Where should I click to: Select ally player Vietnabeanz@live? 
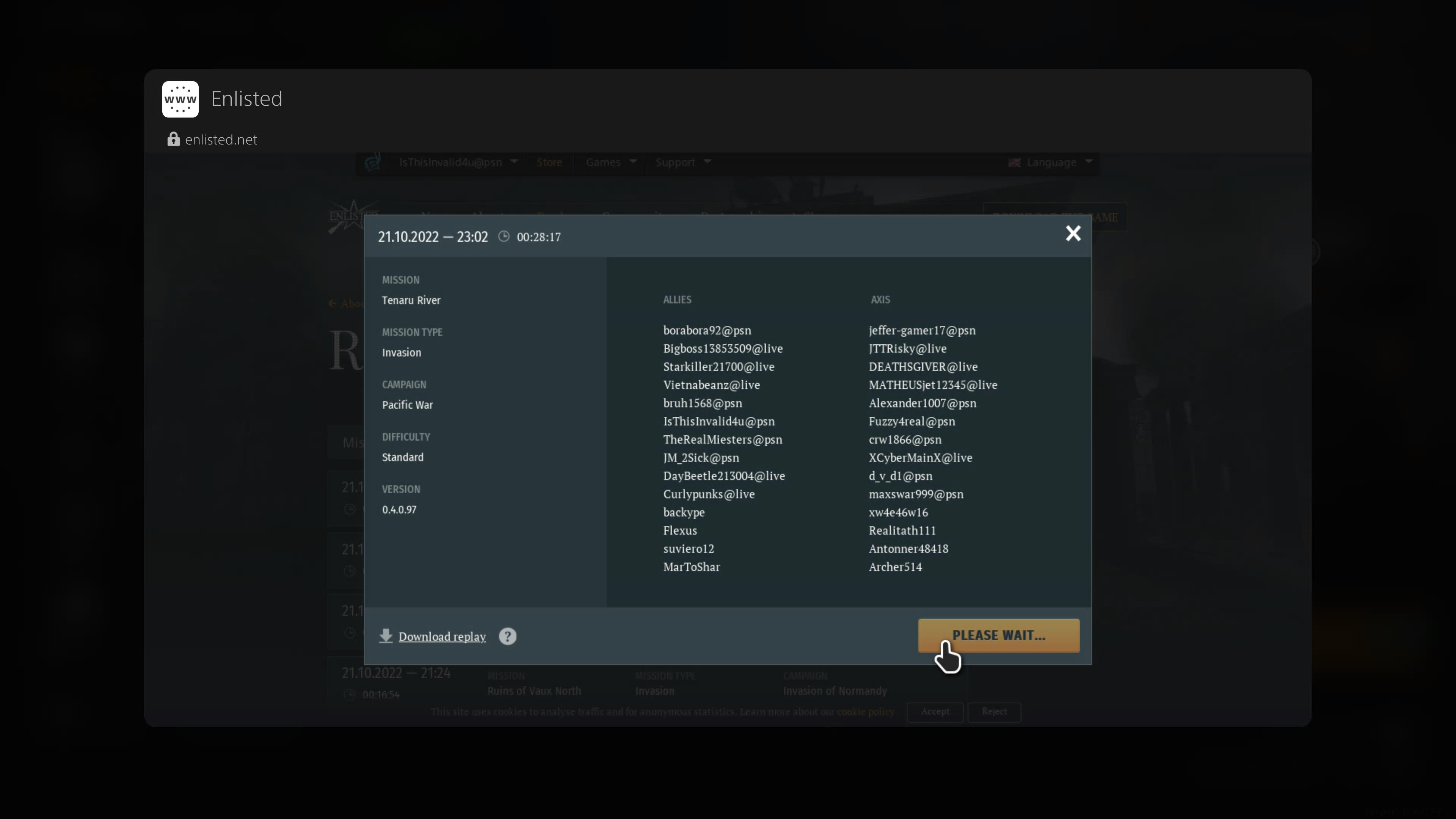pyautogui.click(x=712, y=385)
